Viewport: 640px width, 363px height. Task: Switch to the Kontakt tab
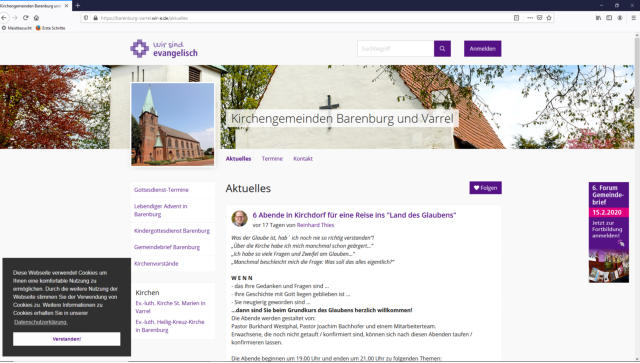click(303, 158)
